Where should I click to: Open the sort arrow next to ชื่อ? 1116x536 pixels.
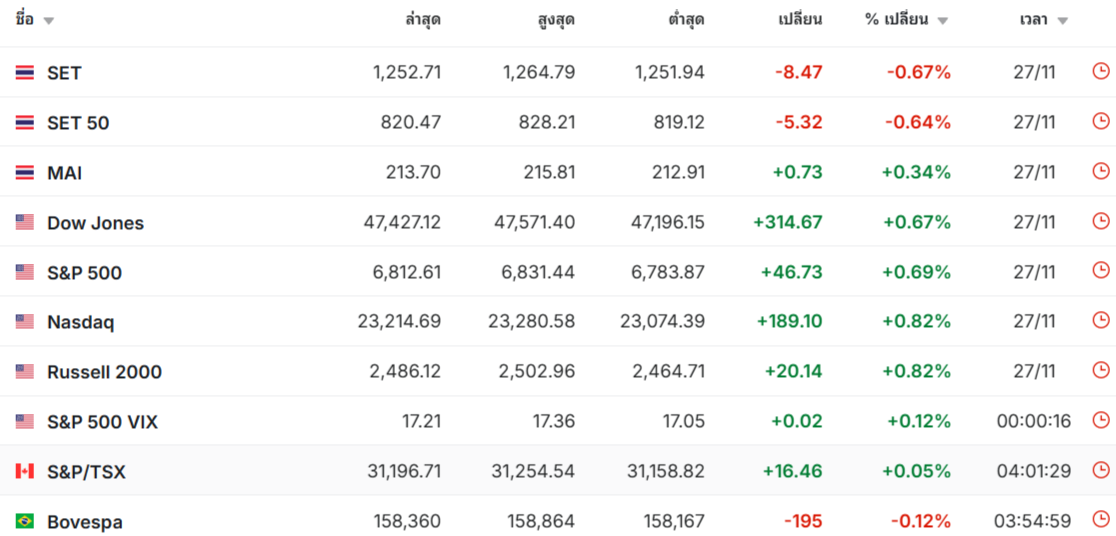49,21
